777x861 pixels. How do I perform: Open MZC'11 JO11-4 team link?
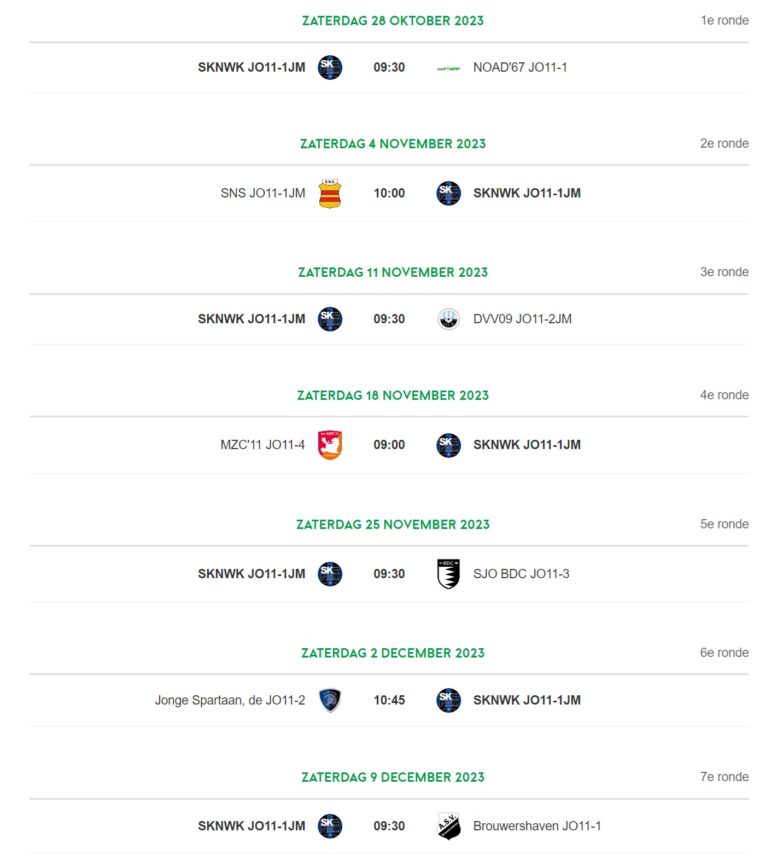pos(262,445)
